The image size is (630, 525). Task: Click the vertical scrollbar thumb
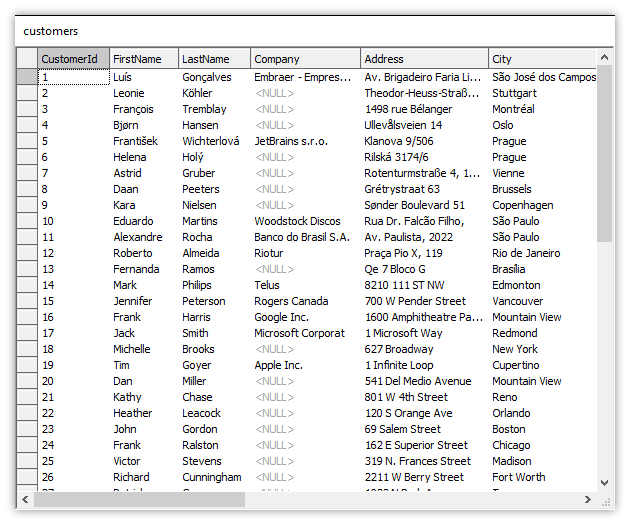click(604, 154)
